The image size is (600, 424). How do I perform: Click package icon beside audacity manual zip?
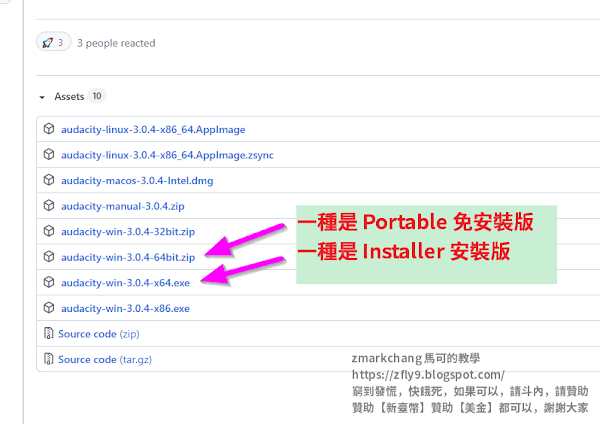[49, 205]
